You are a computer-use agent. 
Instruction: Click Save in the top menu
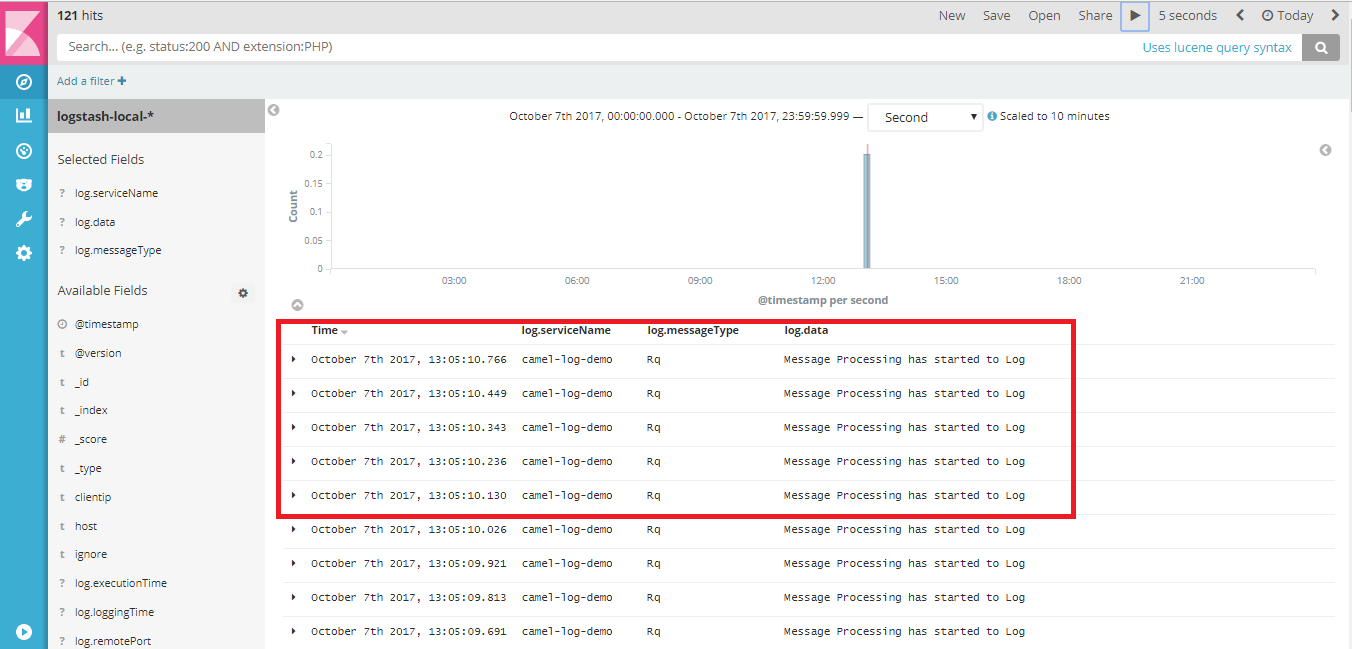tap(996, 16)
